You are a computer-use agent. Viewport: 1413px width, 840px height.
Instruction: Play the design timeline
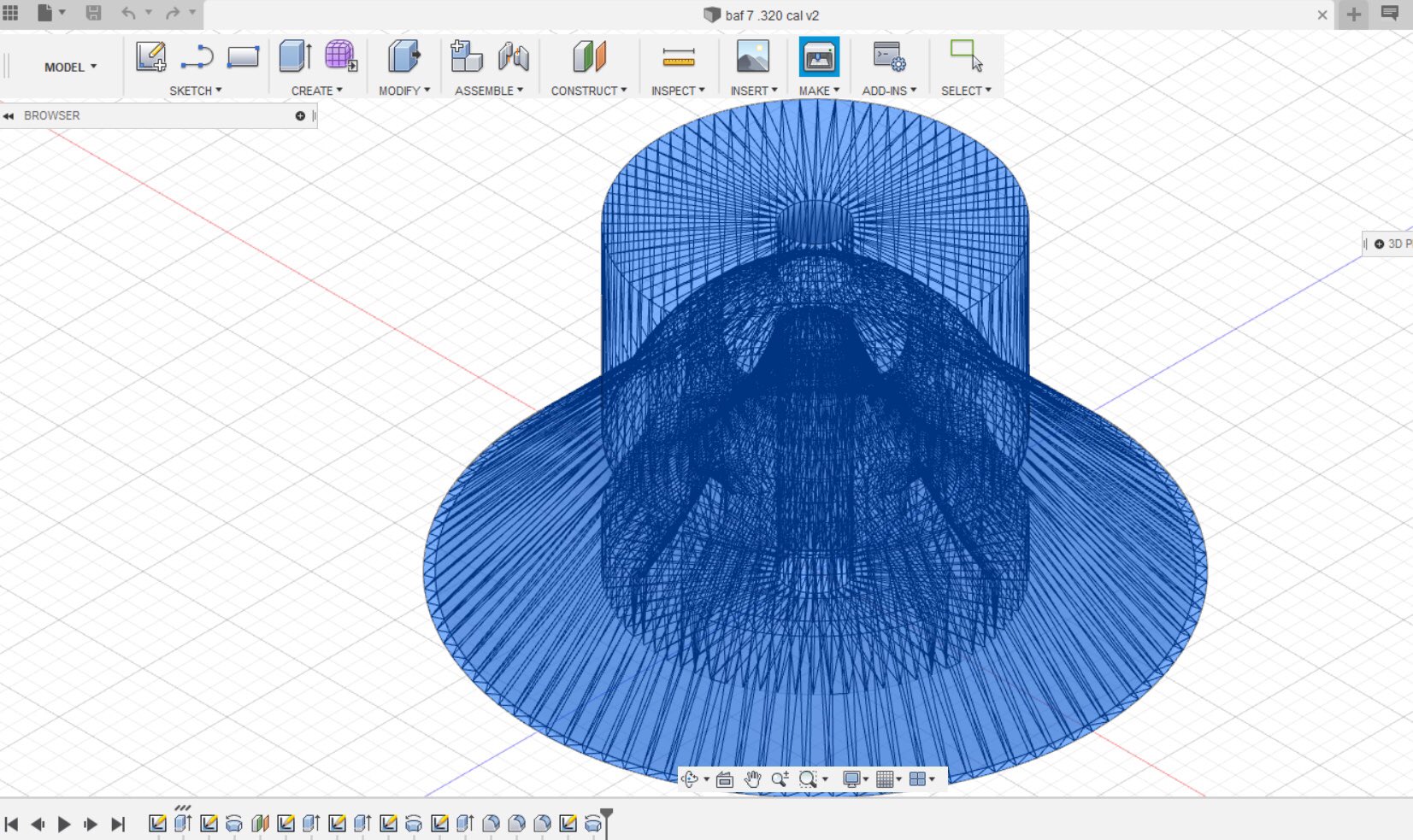pyautogui.click(x=64, y=825)
